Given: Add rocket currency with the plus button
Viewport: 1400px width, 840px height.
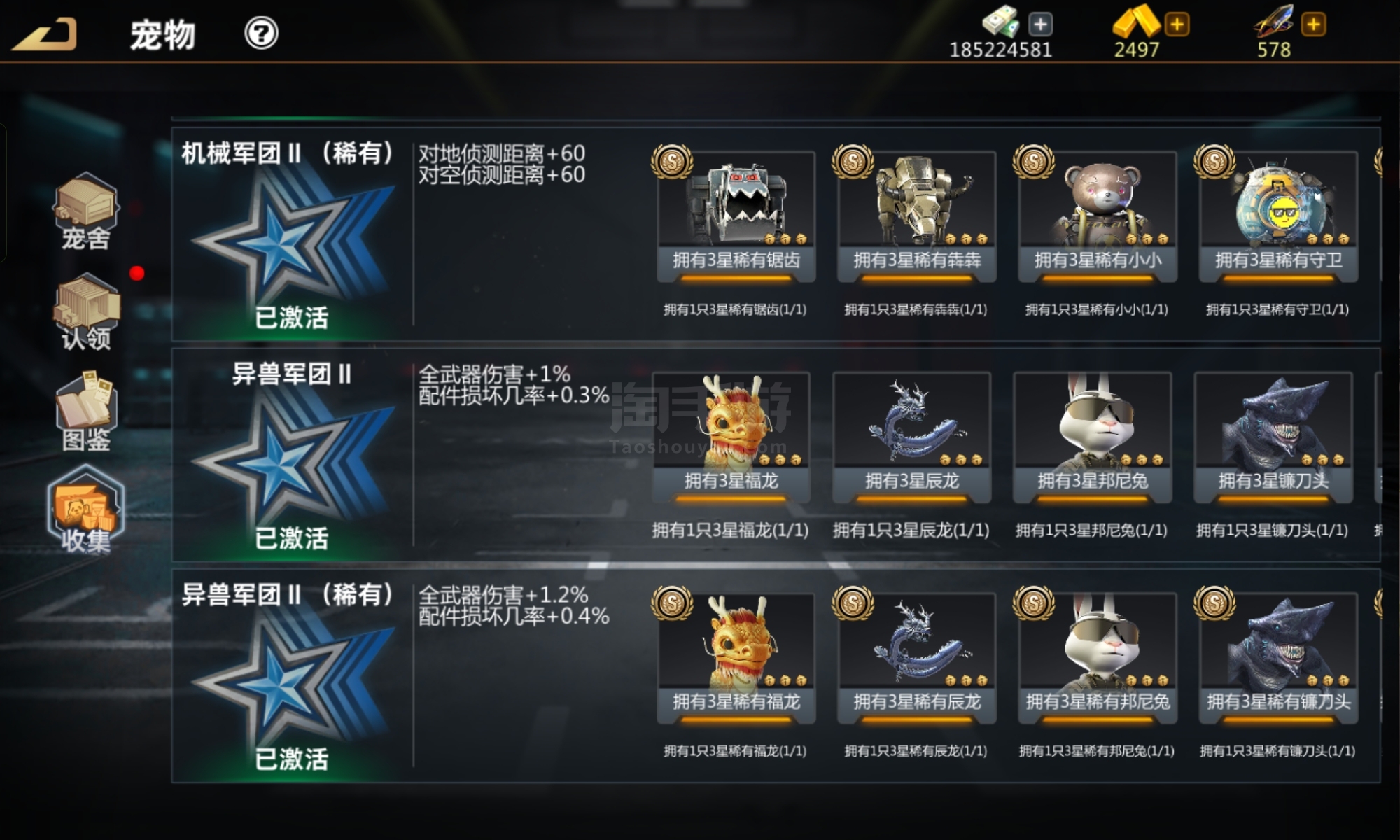Looking at the screenshot, I should coord(1313,24).
